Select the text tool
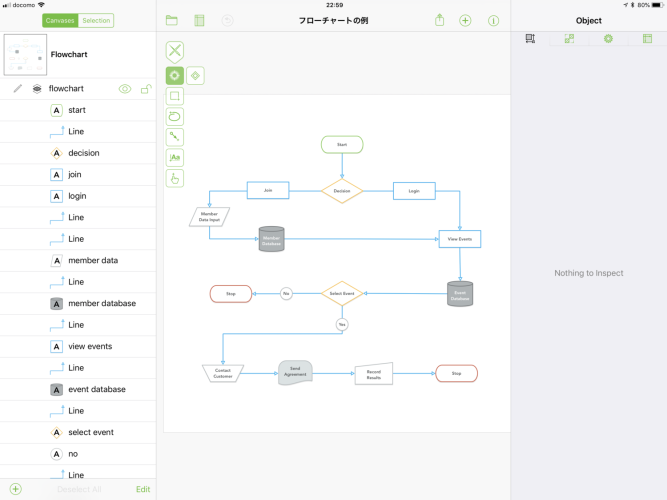The width and height of the screenshot is (667, 500). pos(175,157)
